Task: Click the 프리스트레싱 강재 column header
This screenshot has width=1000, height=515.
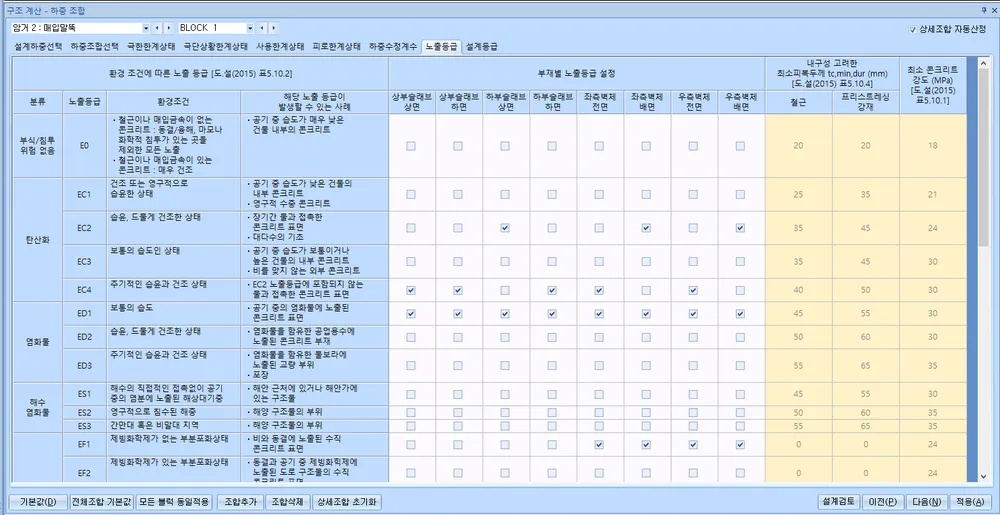Action: [865, 101]
